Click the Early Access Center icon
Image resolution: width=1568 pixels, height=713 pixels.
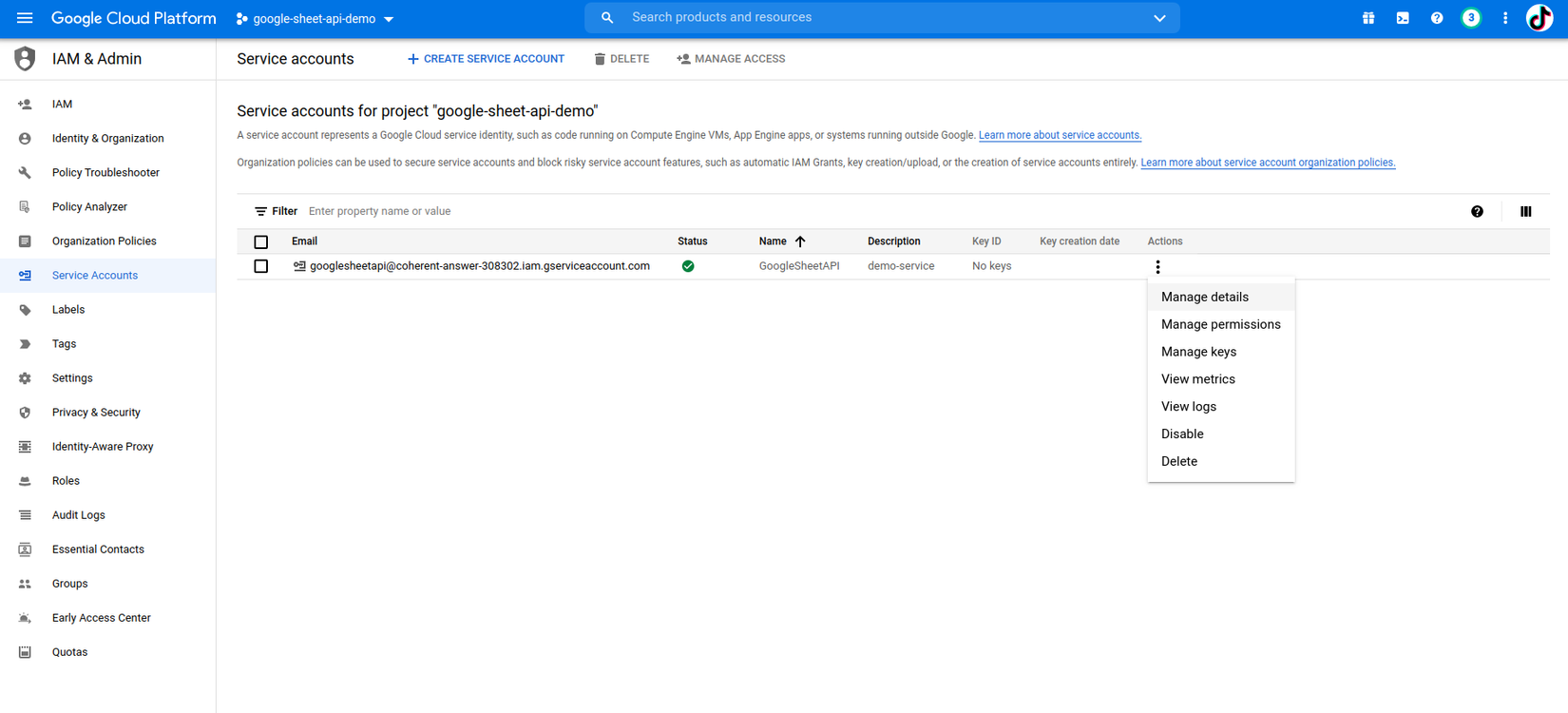25,618
